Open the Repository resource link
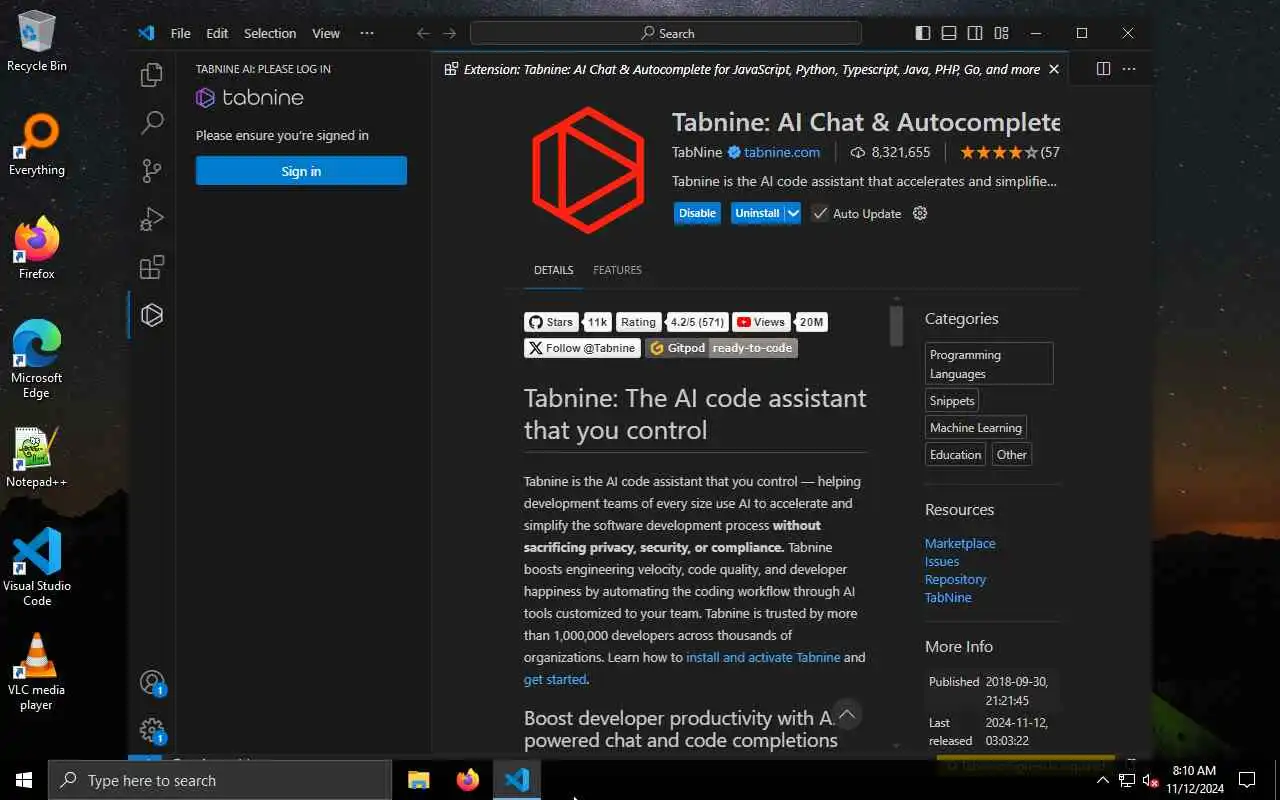This screenshot has height=800, width=1280. click(x=955, y=579)
